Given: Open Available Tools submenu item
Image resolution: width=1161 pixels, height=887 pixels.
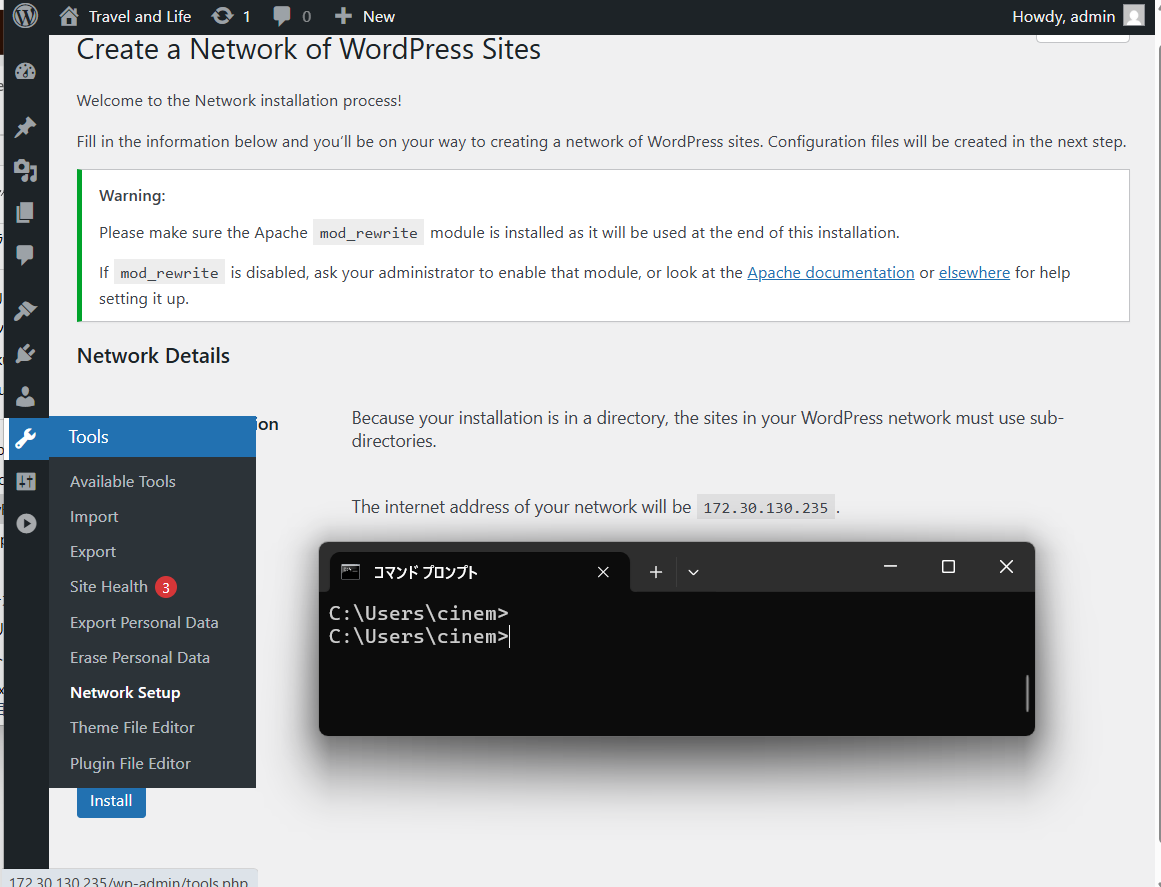Looking at the screenshot, I should tap(123, 481).
